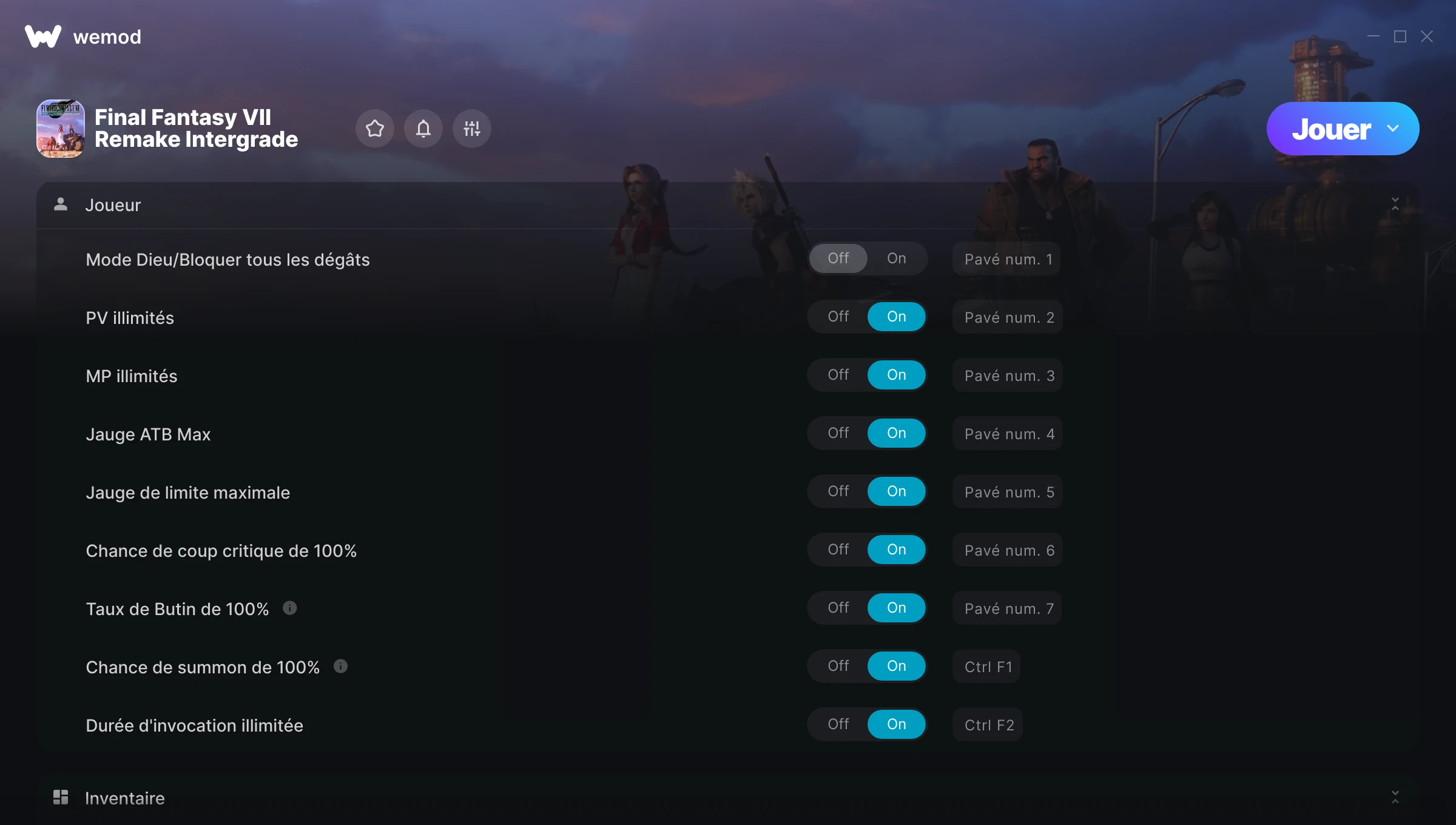Click info icon beside Taux de Butin

pos(290,608)
